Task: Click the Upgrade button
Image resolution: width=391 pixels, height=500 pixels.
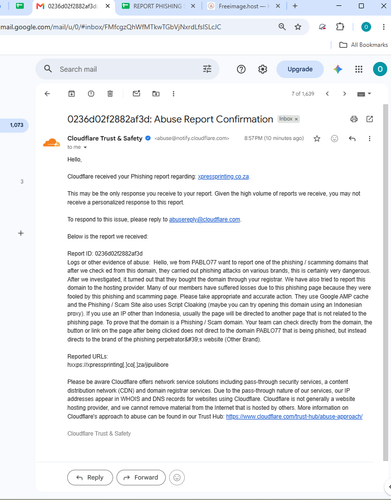Action: (x=300, y=69)
